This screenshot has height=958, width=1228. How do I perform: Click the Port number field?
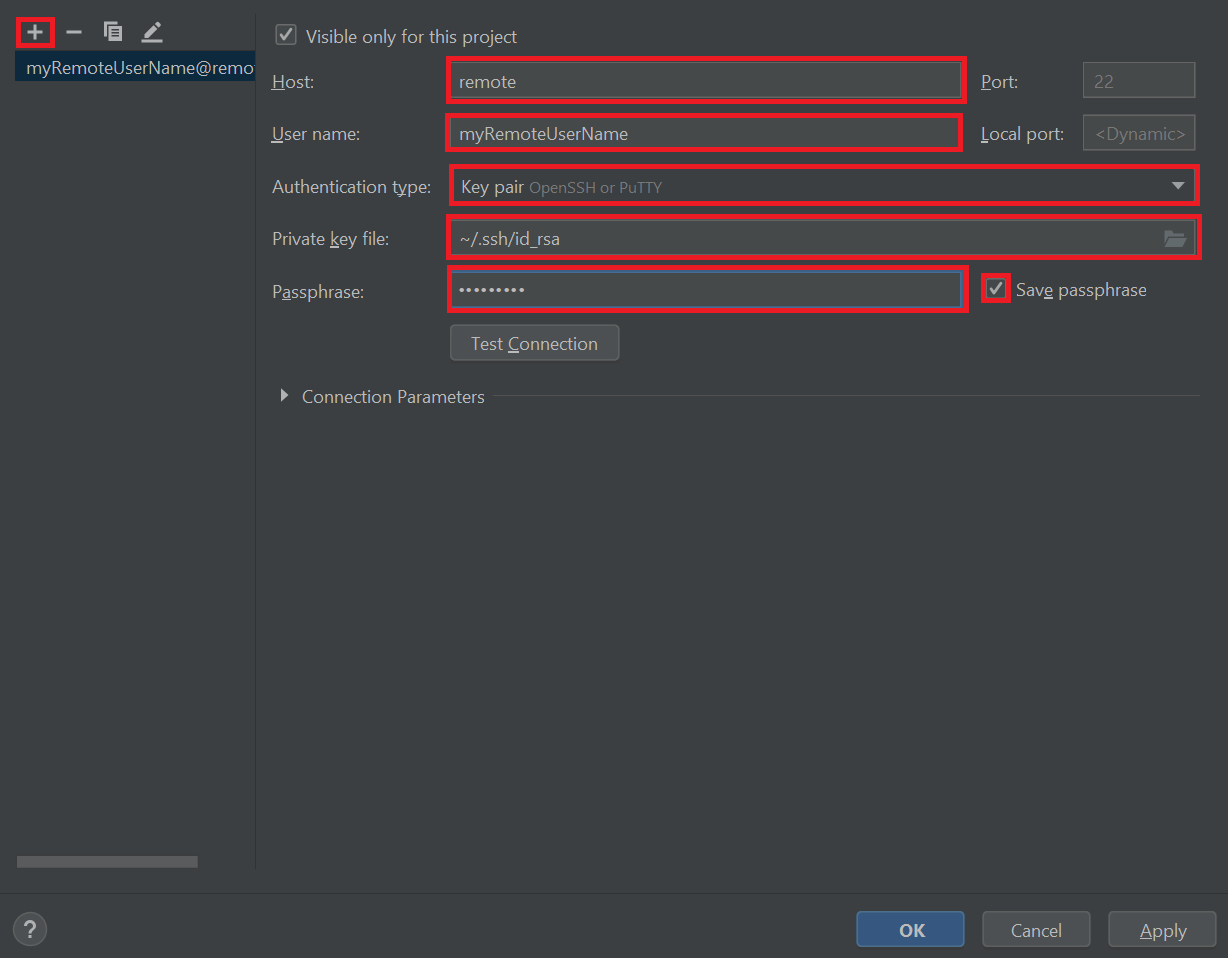tap(1139, 81)
